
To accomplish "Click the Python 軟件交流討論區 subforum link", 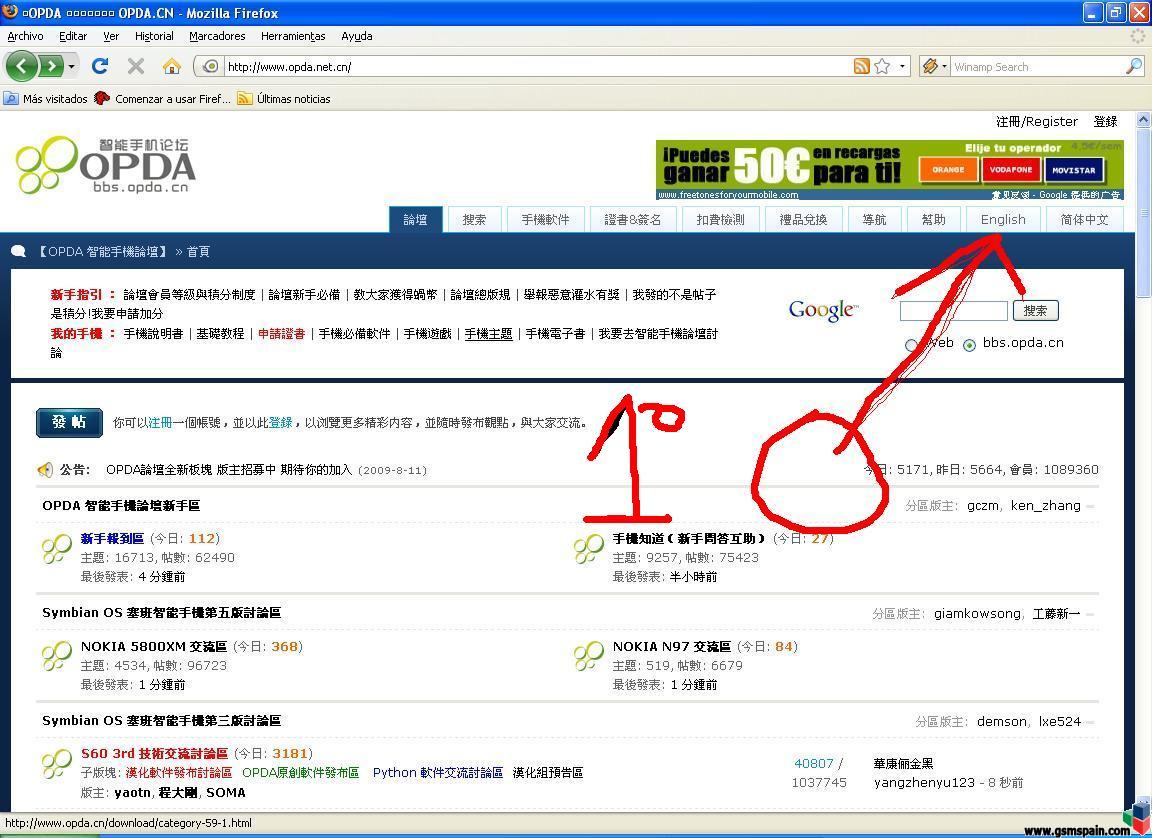I will pyautogui.click(x=438, y=773).
